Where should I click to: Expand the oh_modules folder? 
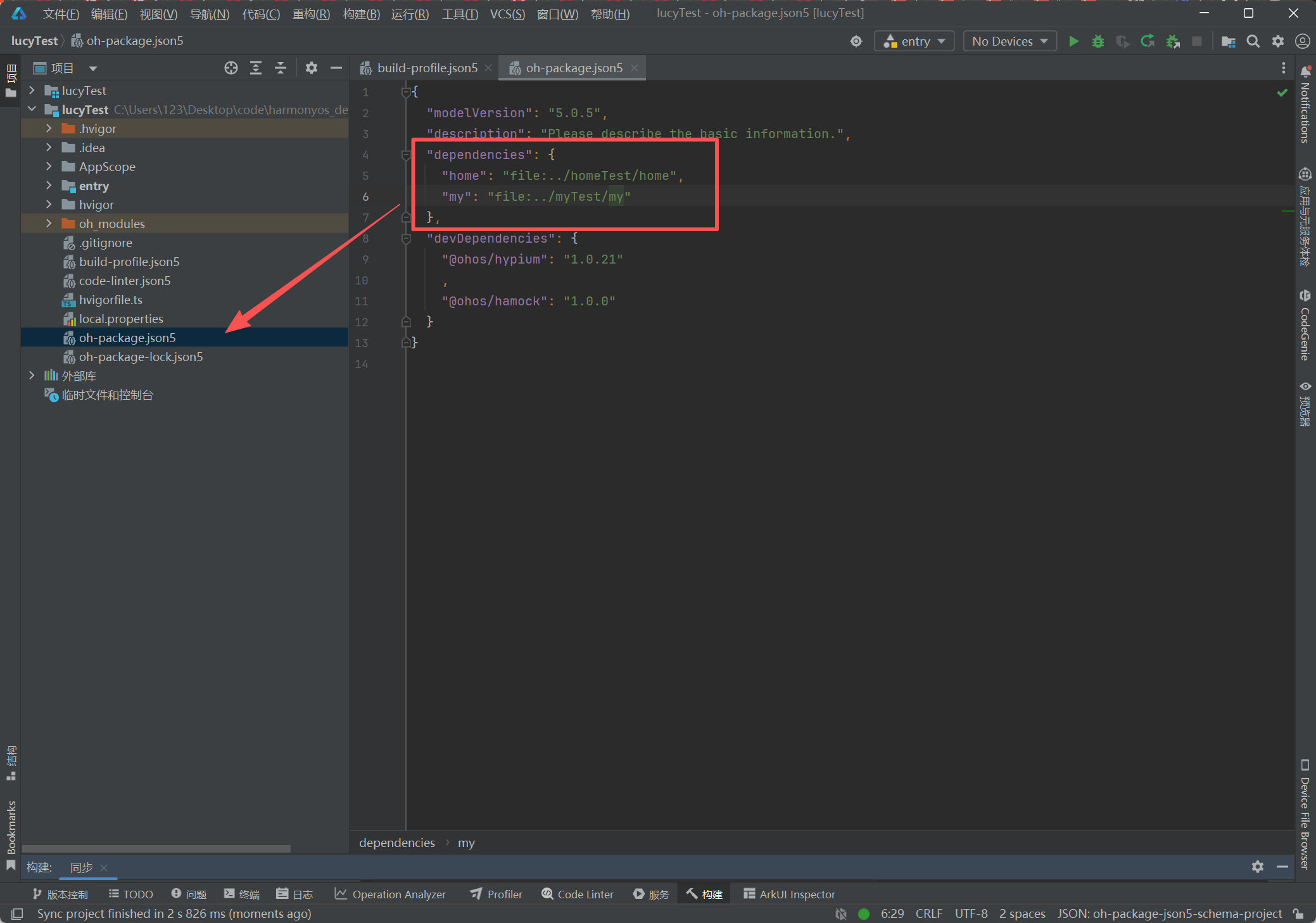(49, 224)
